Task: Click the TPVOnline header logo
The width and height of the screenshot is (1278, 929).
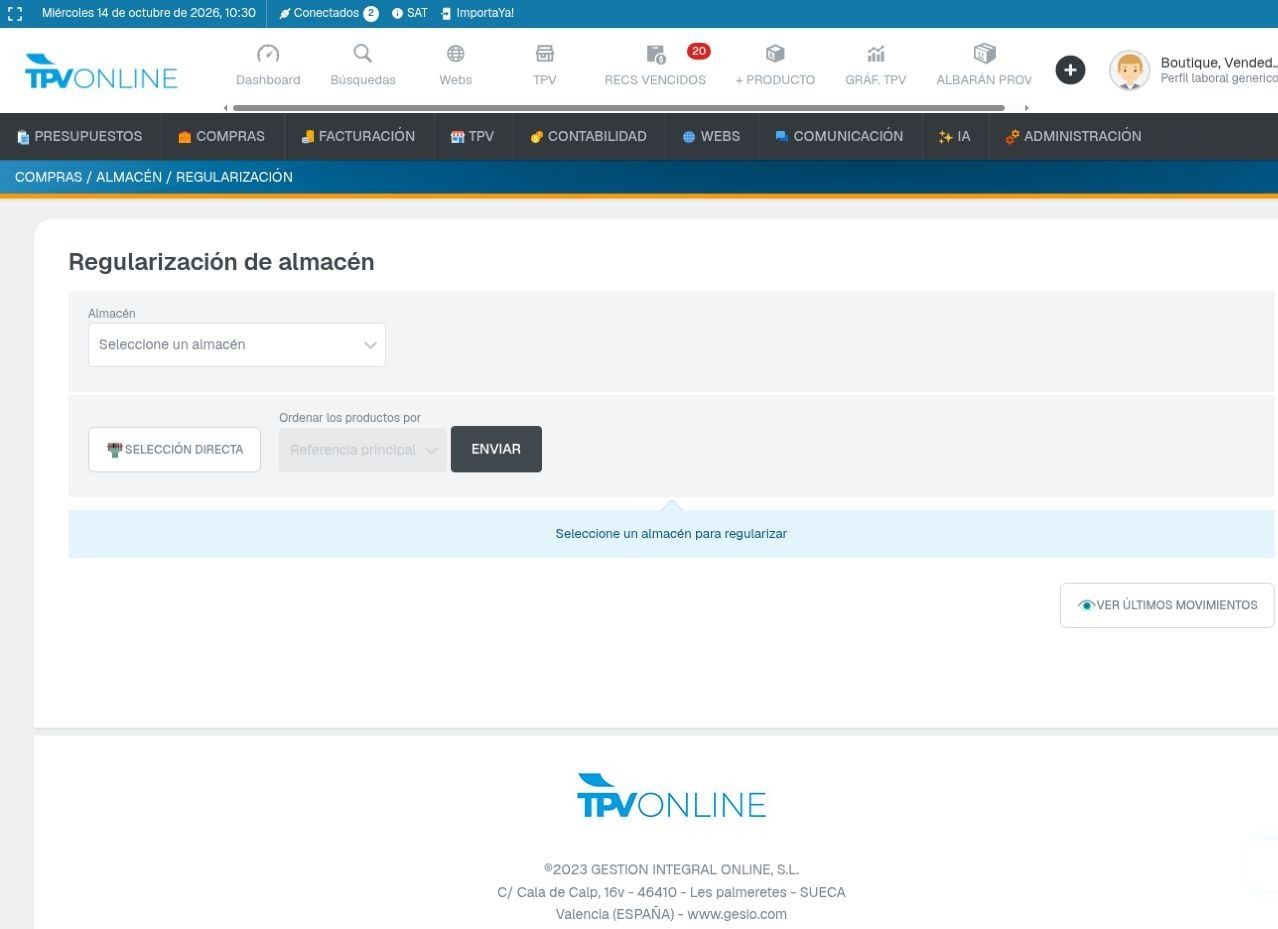Action: 101,72
